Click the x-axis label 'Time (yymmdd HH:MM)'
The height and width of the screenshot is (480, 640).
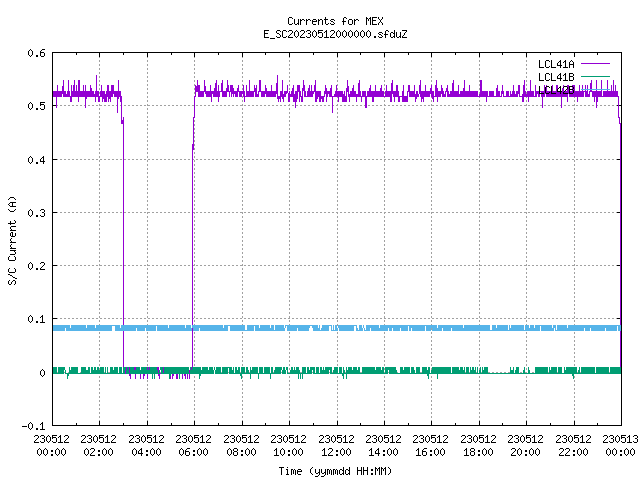click(x=335, y=471)
